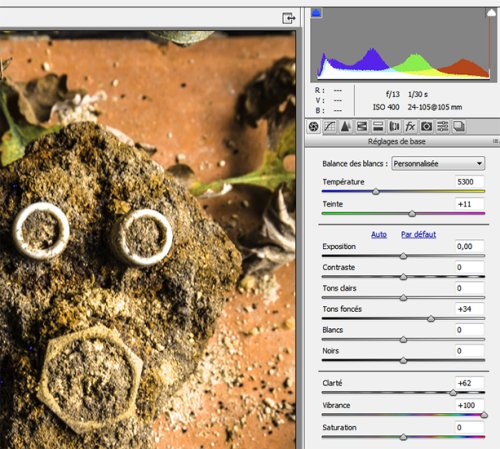
Task: Open the Camera Calibration camera icon tab
Action: [x=426, y=127]
